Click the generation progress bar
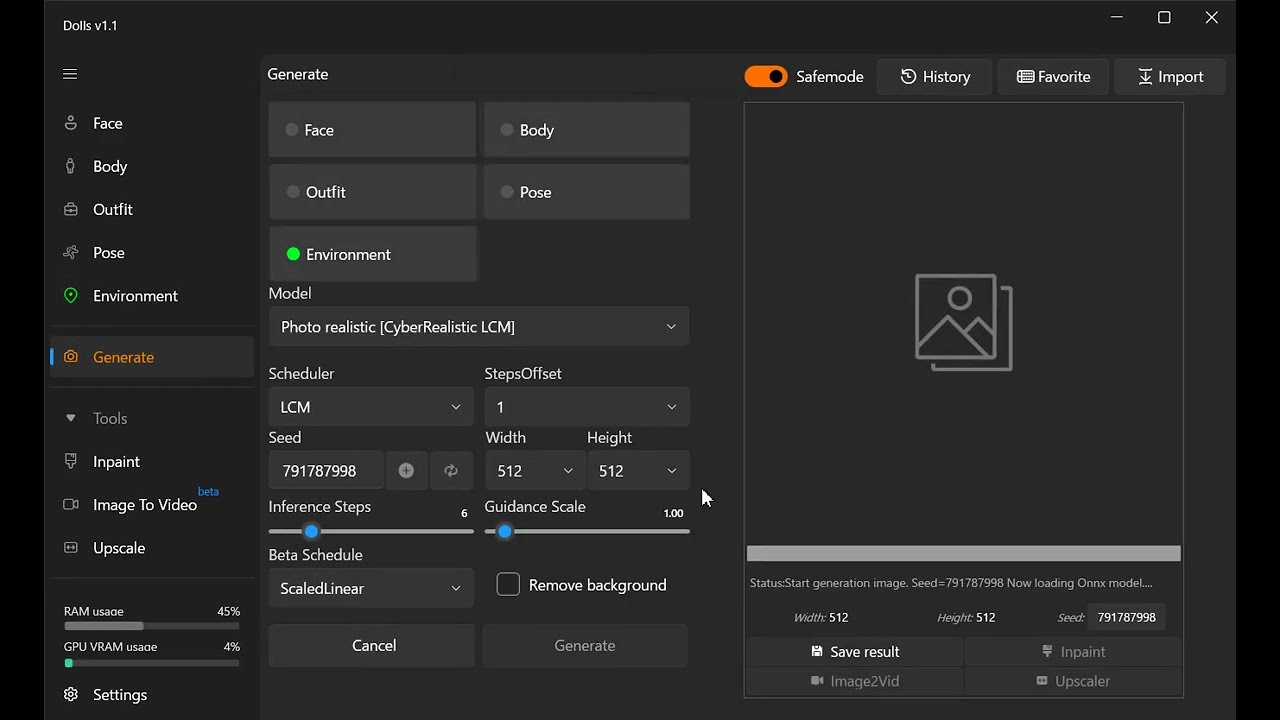 (x=963, y=553)
